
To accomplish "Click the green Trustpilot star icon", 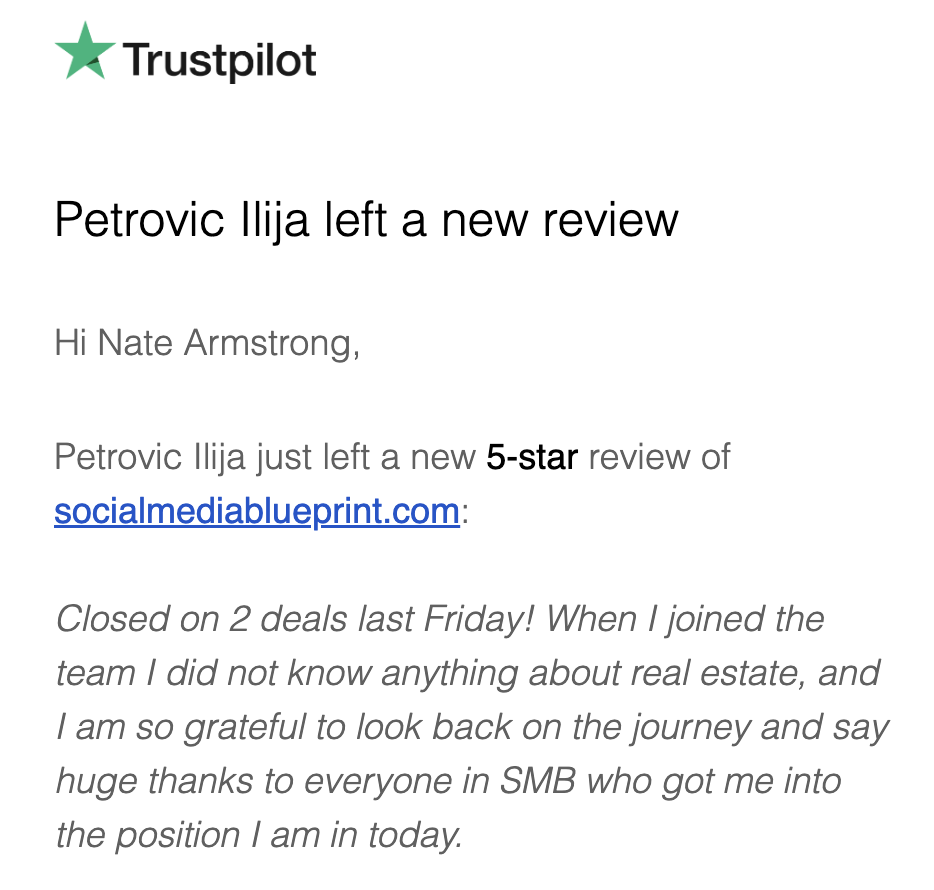I will [x=85, y=52].
